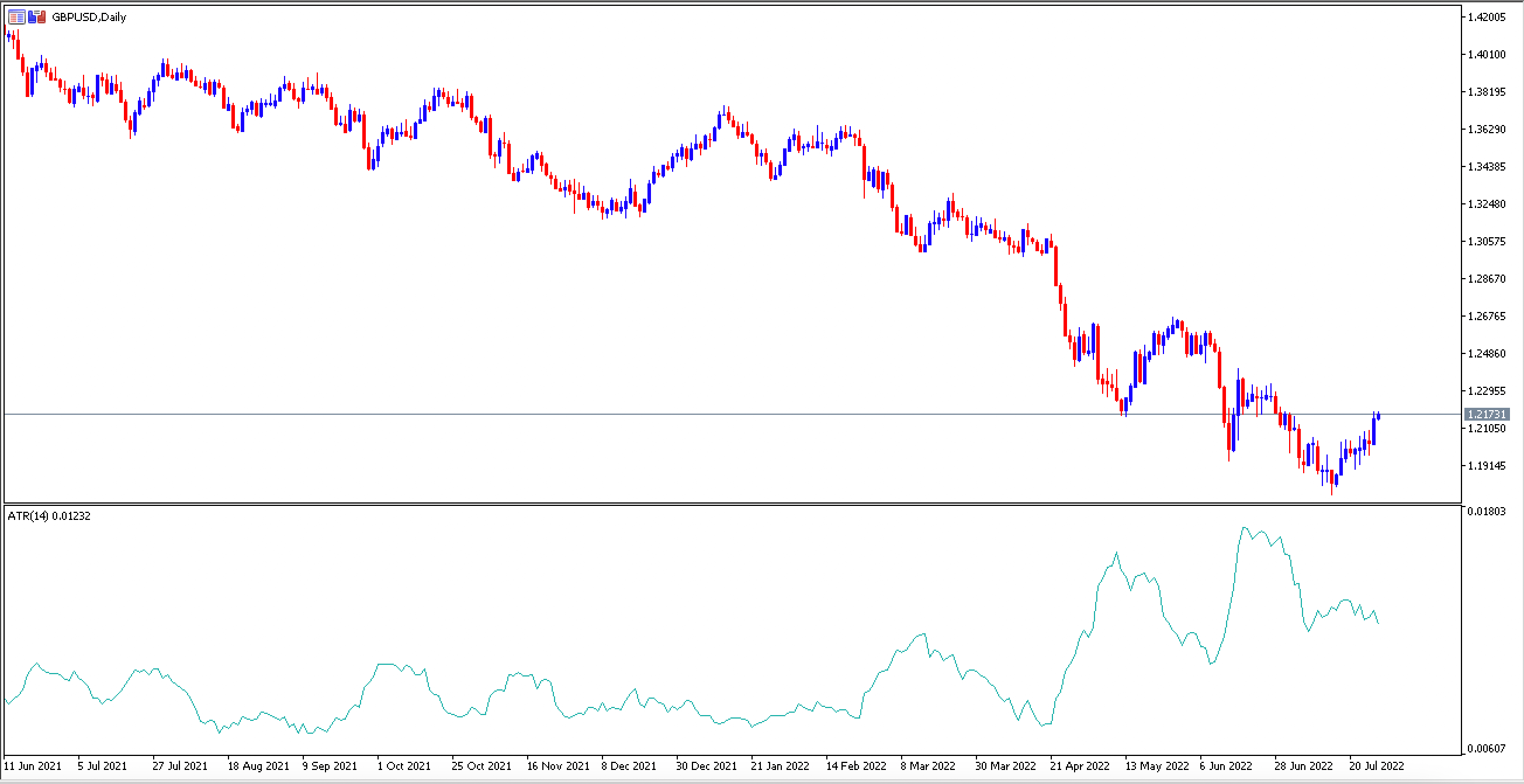Click the 1.19145 price axis label
1524x784 pixels.
[1486, 465]
